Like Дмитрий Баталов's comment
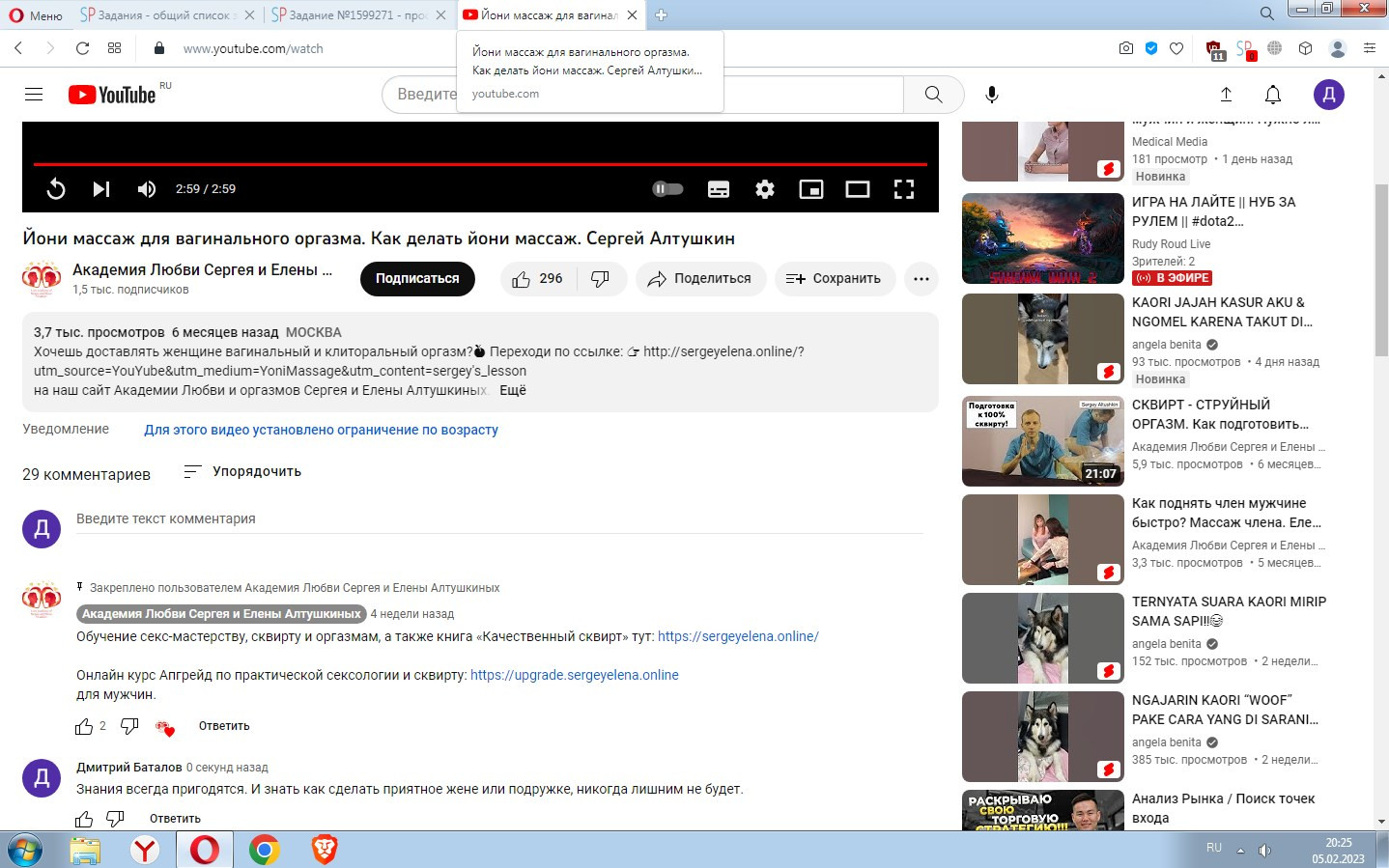This screenshot has height=868, width=1389. (x=84, y=819)
